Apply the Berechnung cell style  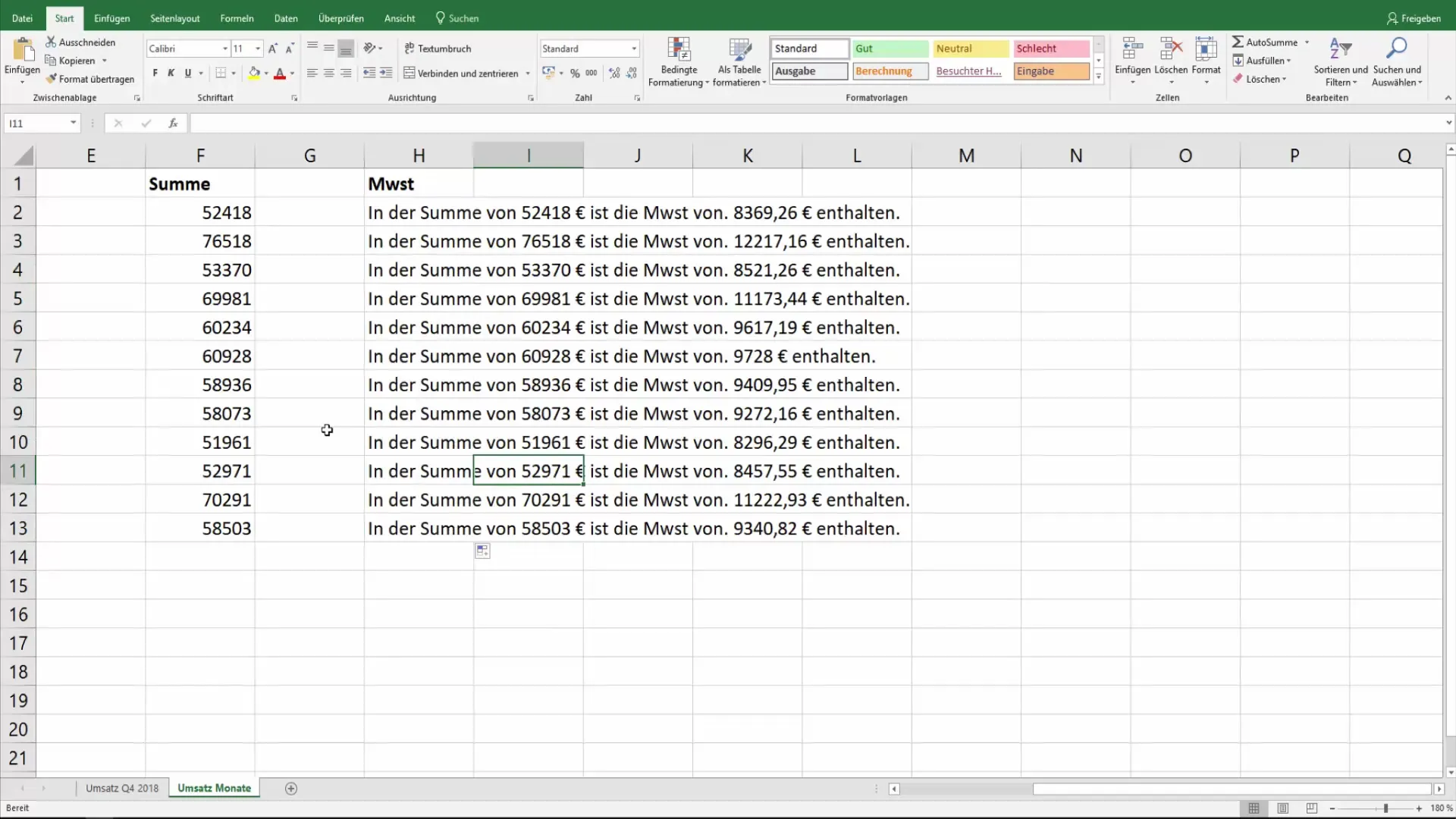pos(890,71)
